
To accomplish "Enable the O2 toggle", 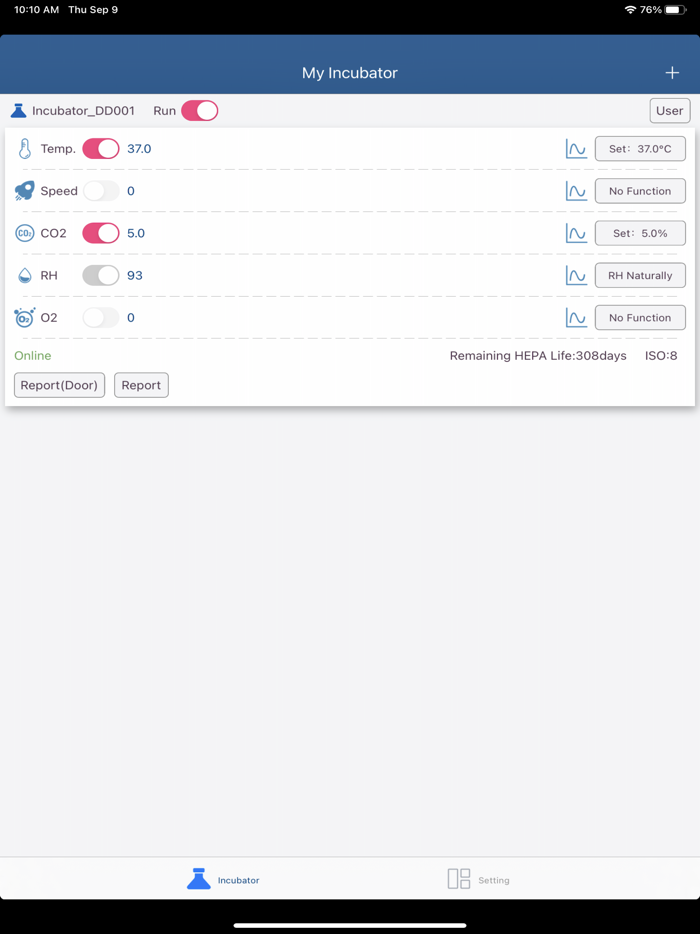I will tap(101, 318).
